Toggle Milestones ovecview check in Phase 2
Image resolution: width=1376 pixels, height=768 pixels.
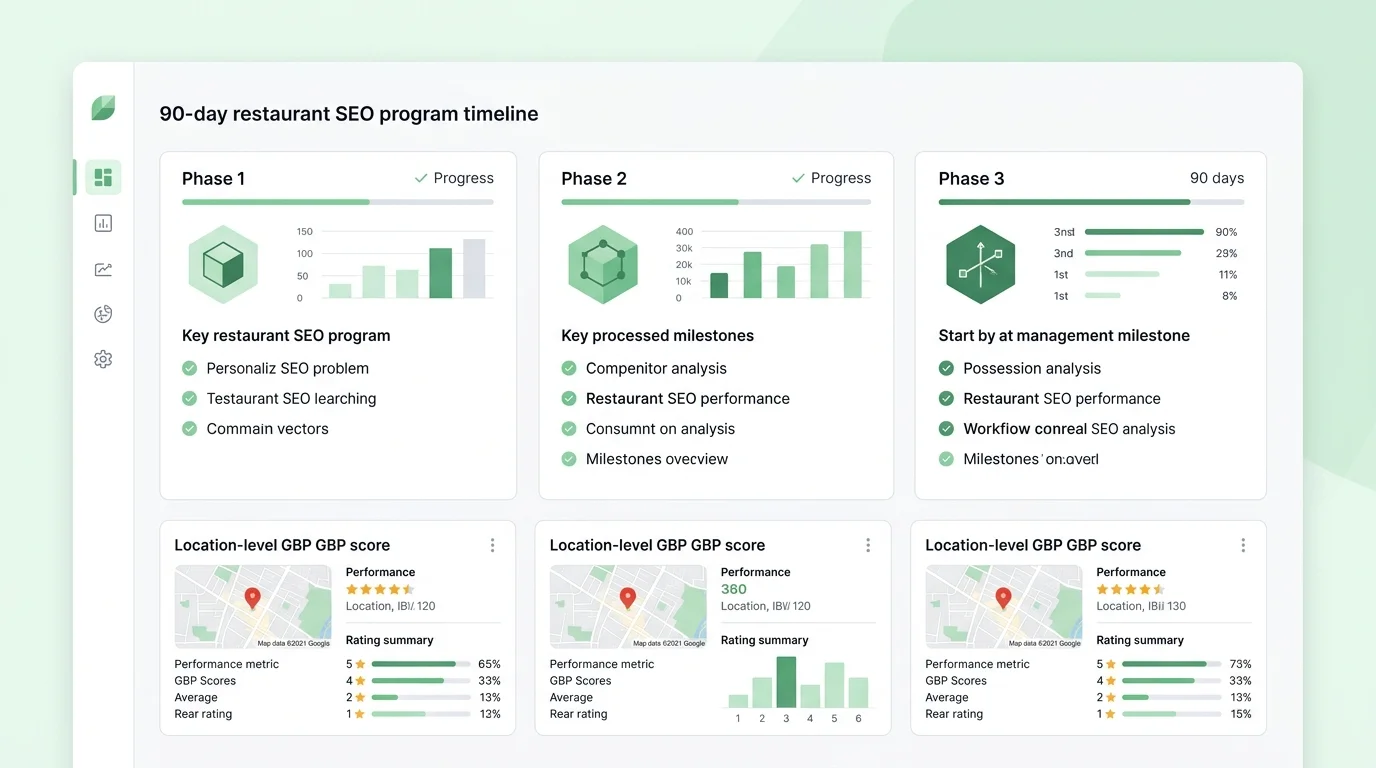pyautogui.click(x=569, y=459)
